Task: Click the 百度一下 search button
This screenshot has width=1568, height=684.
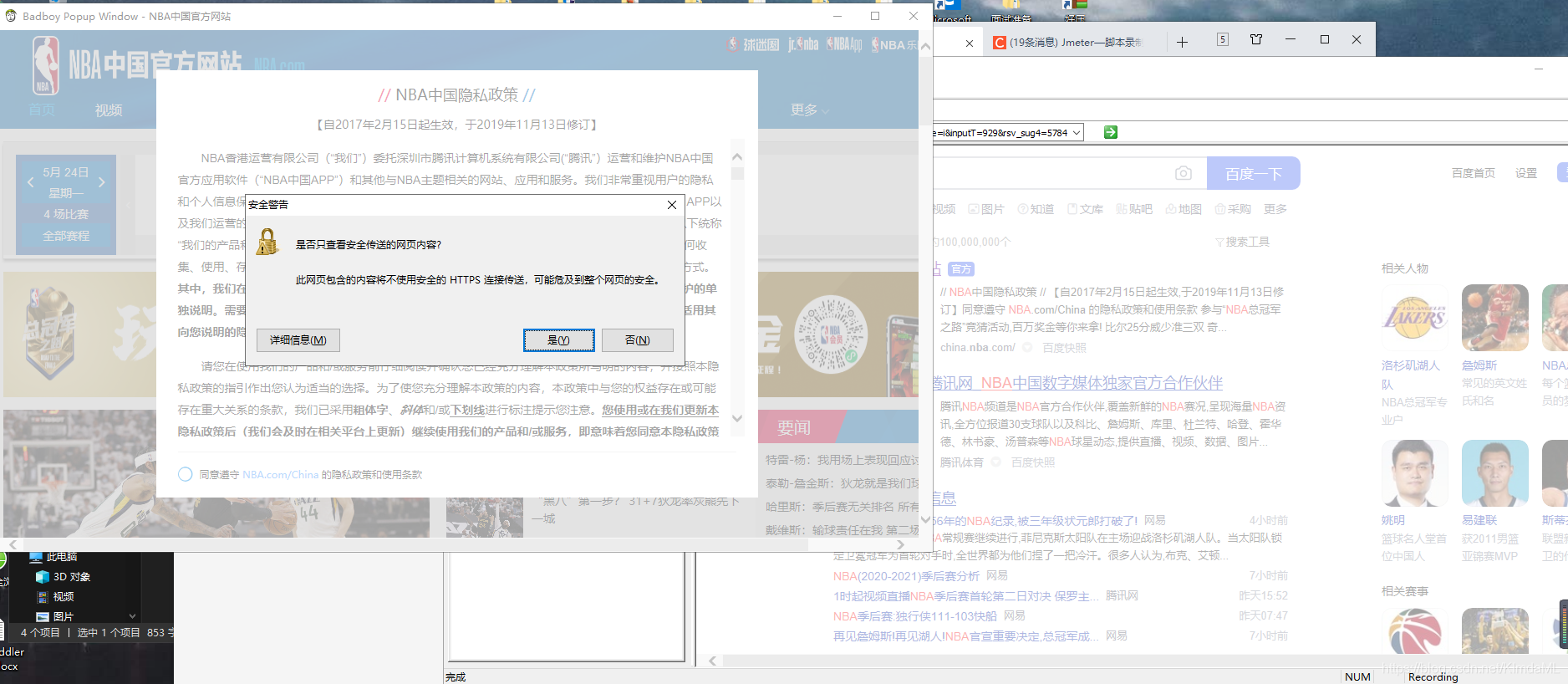Action: click(1254, 173)
